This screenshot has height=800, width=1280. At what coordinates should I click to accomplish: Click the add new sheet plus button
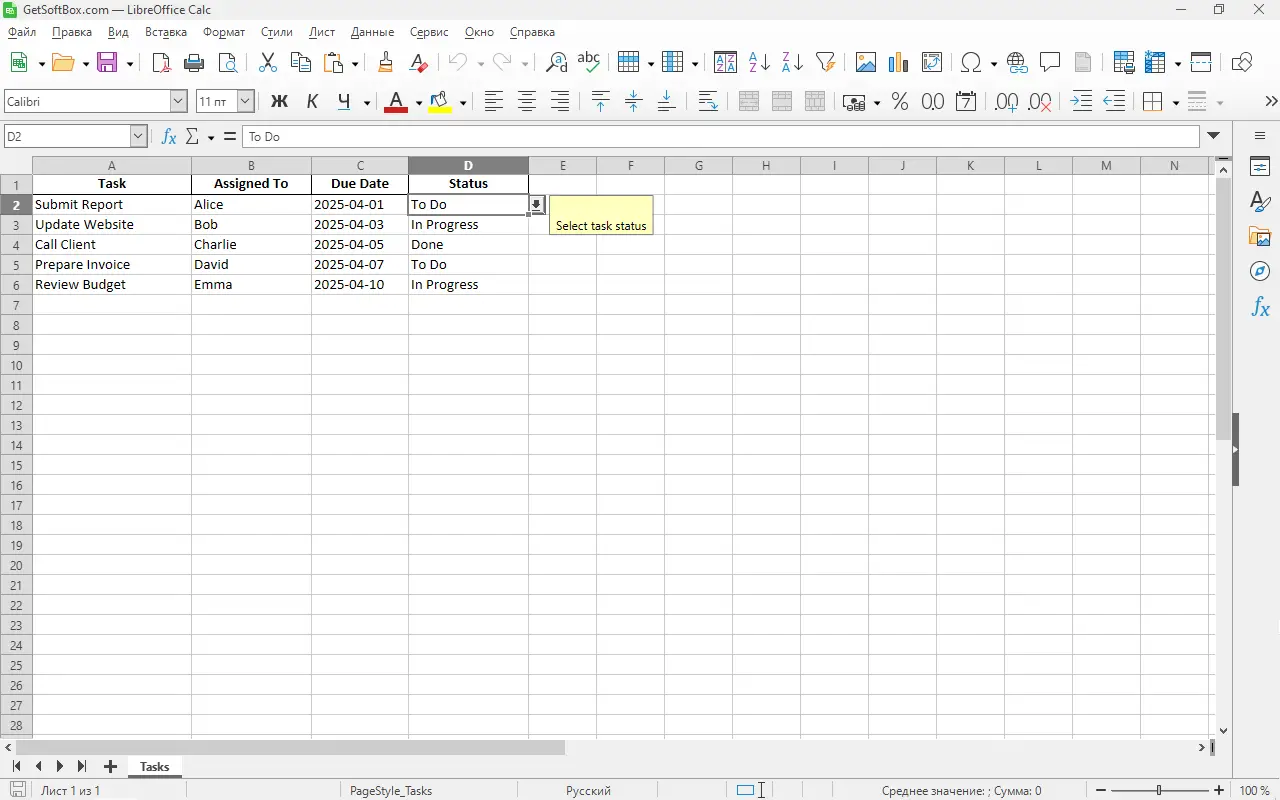[x=110, y=767]
